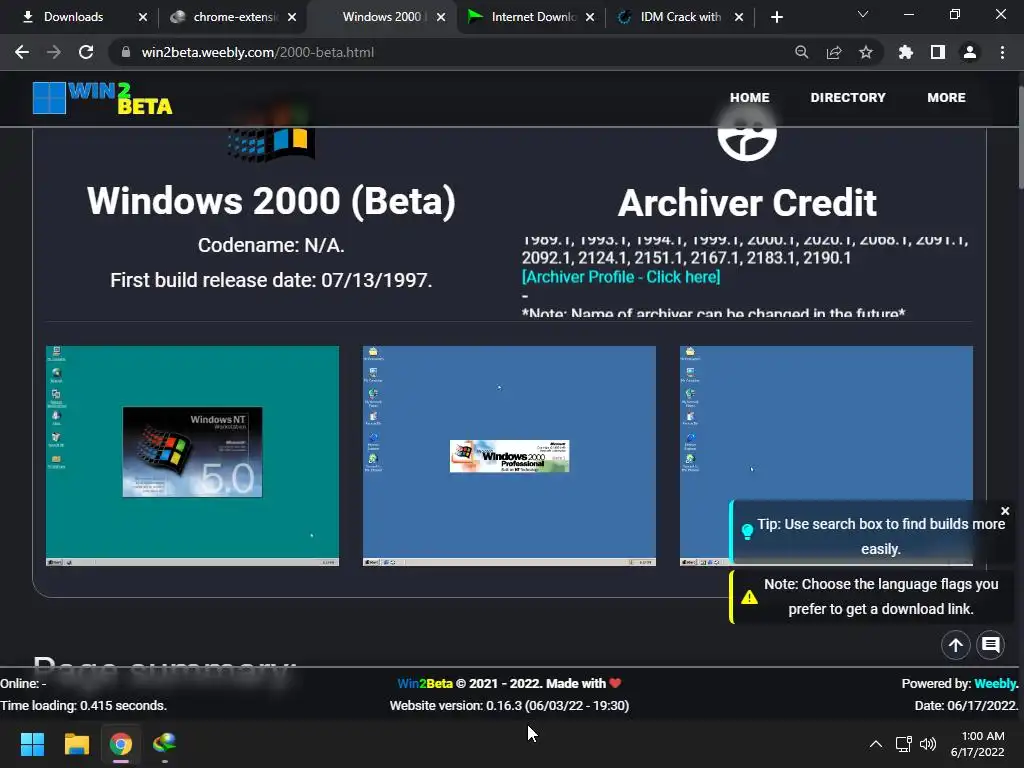Open File Explorer from the taskbar

76,744
